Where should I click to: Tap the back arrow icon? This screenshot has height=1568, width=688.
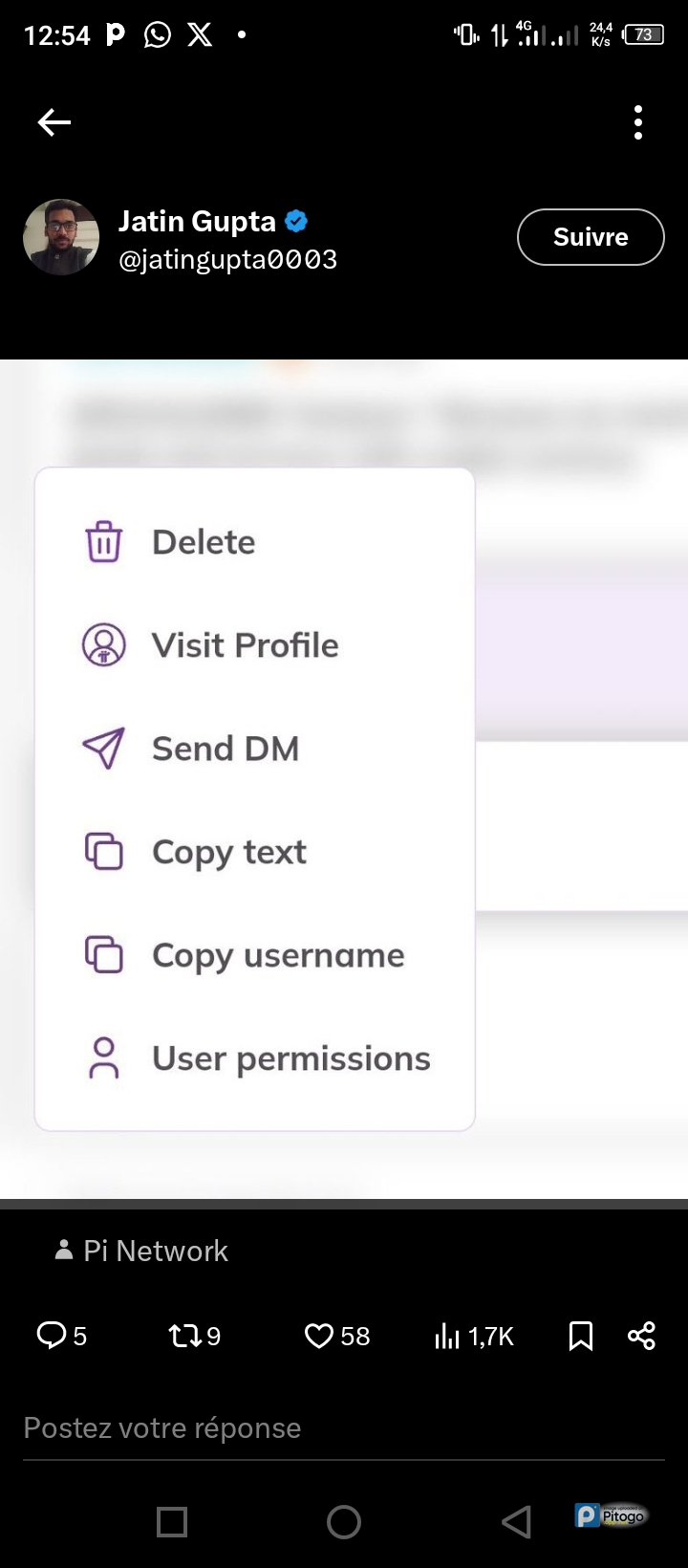(54, 122)
